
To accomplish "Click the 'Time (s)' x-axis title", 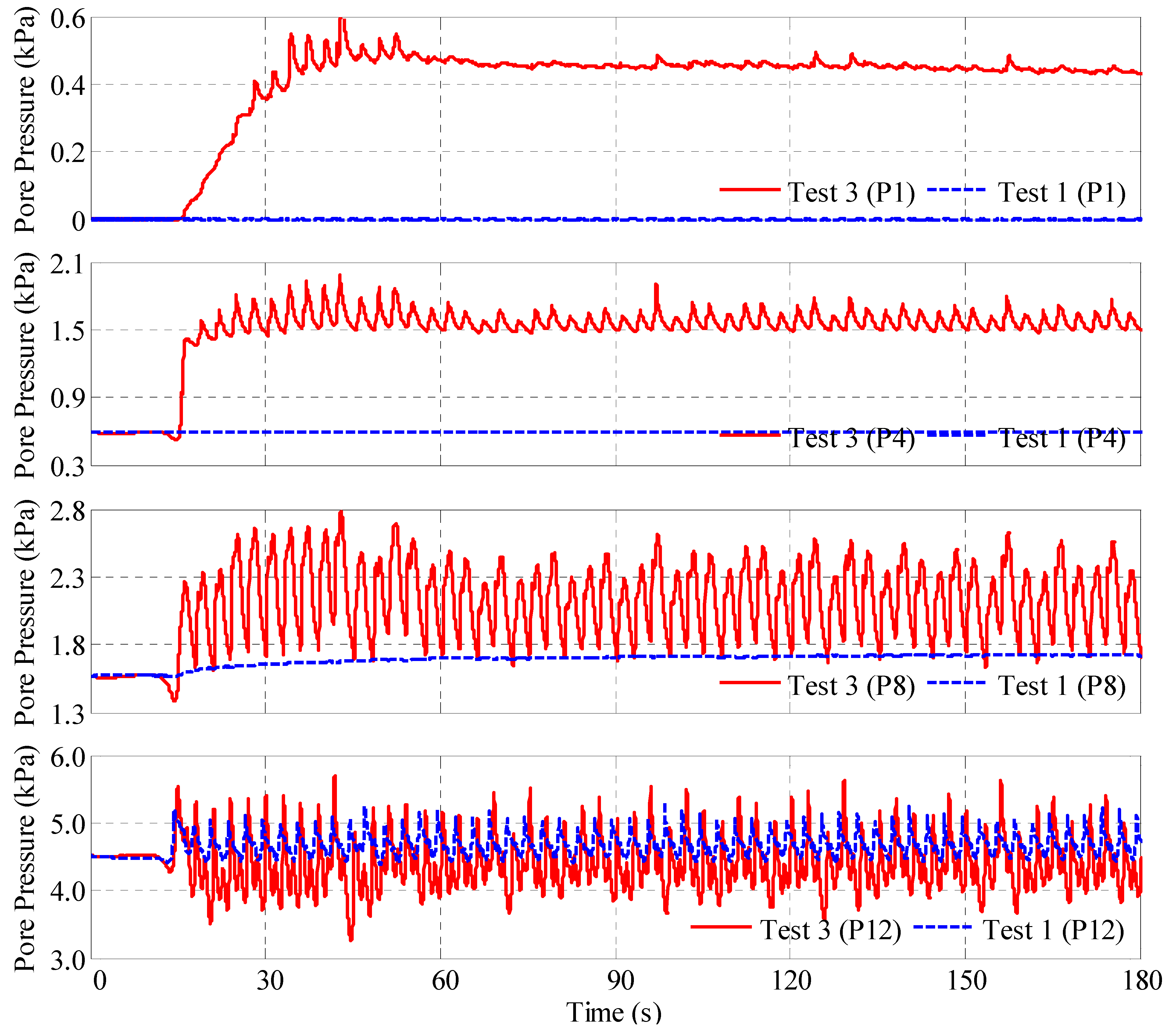I will tap(614, 1012).
